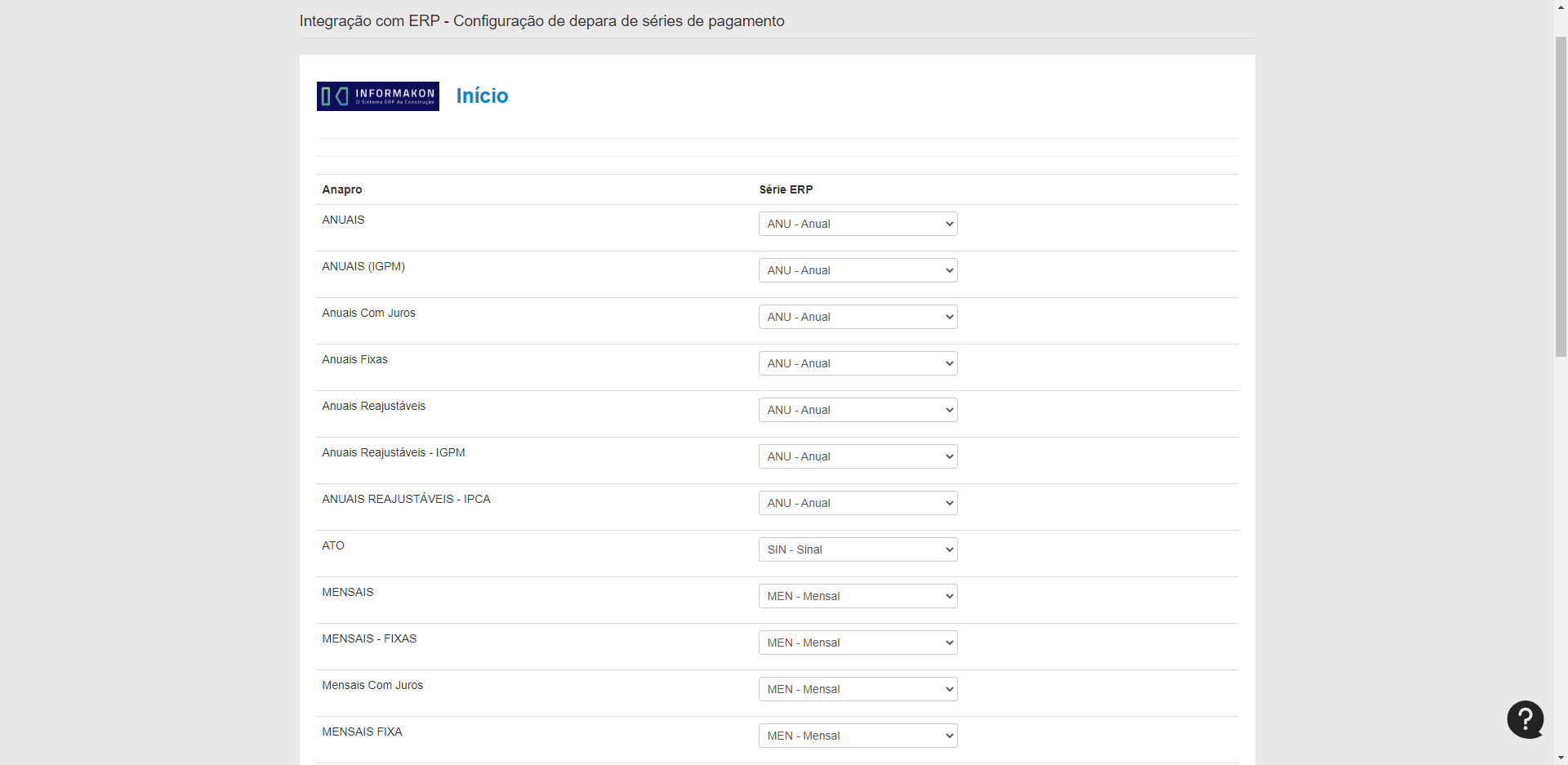Open the Início link

click(x=482, y=96)
